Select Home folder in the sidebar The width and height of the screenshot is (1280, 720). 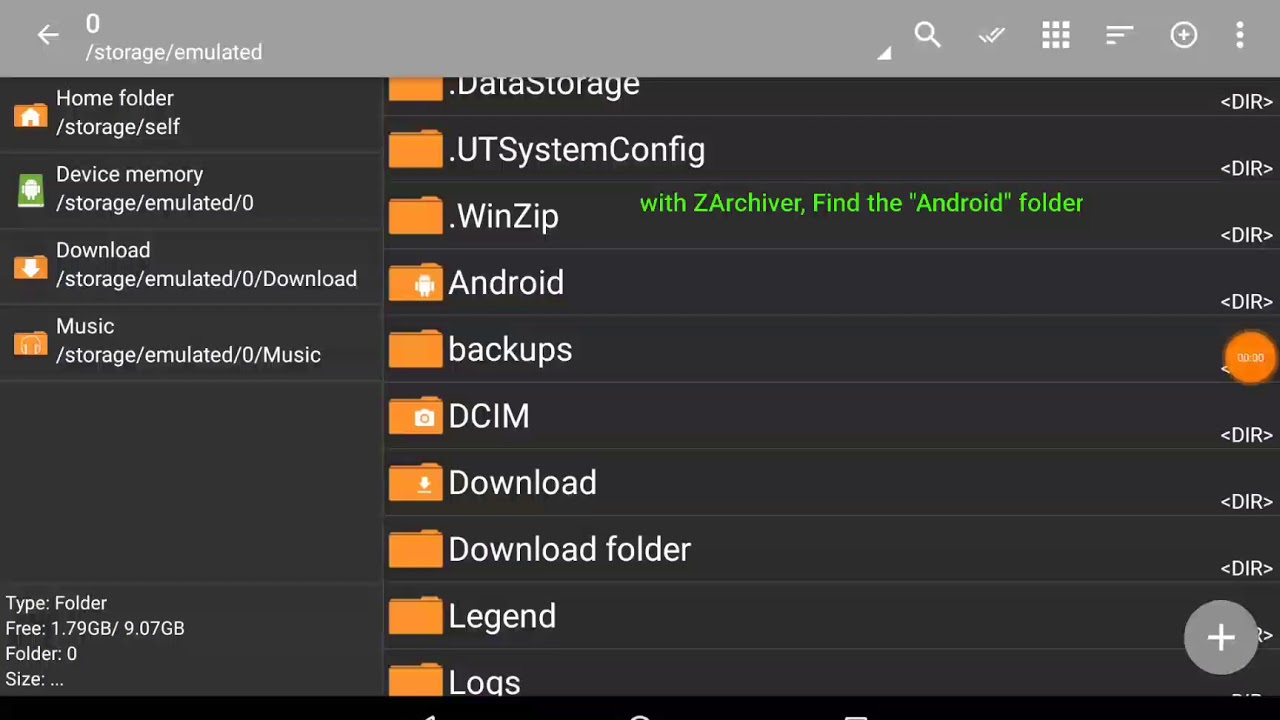117,113
